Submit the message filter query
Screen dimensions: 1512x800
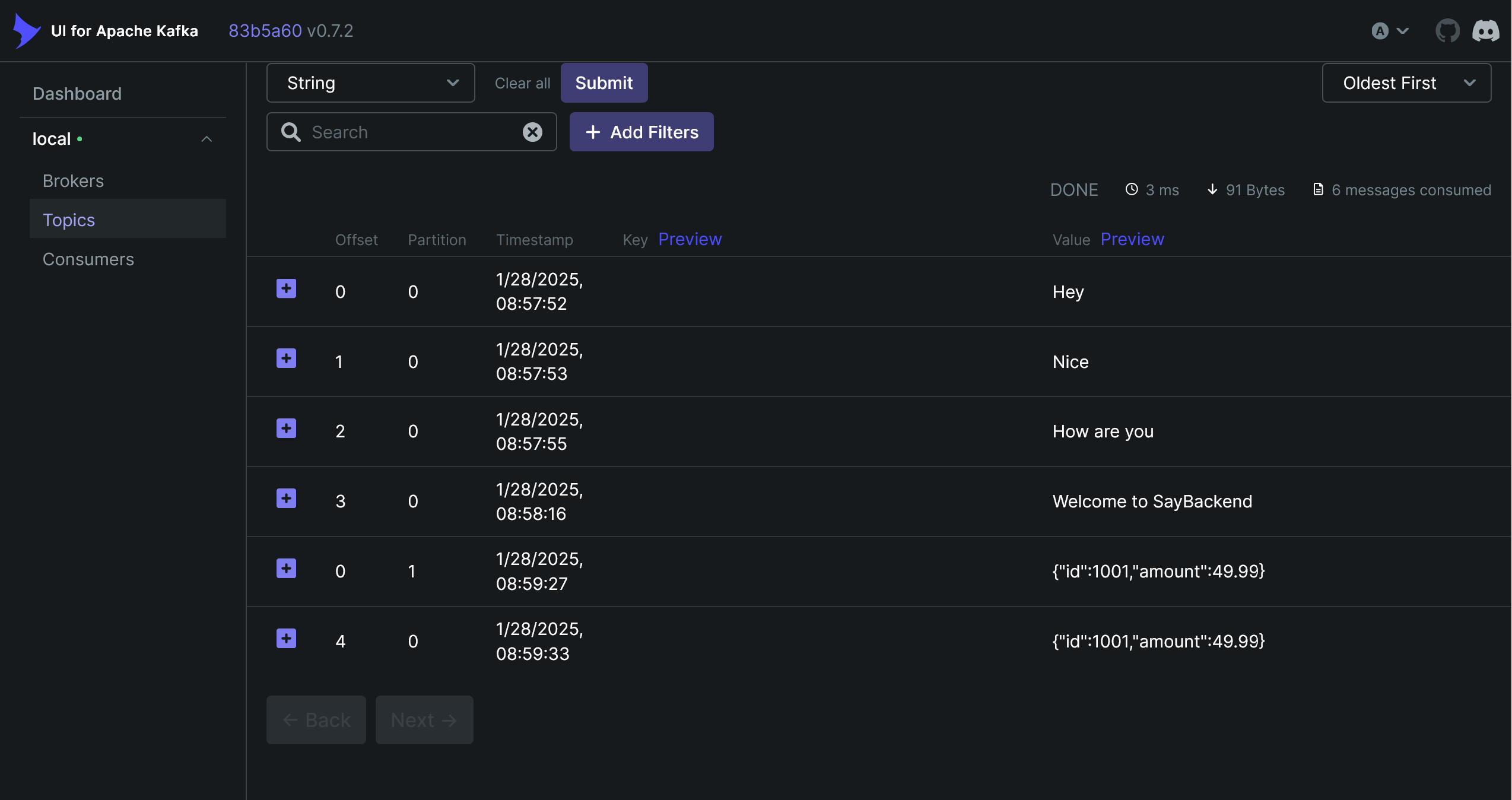[x=603, y=82]
